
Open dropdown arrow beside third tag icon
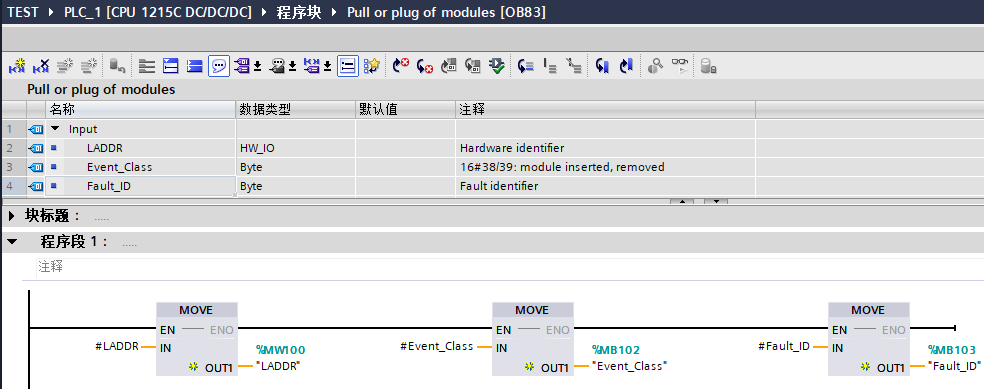click(328, 67)
